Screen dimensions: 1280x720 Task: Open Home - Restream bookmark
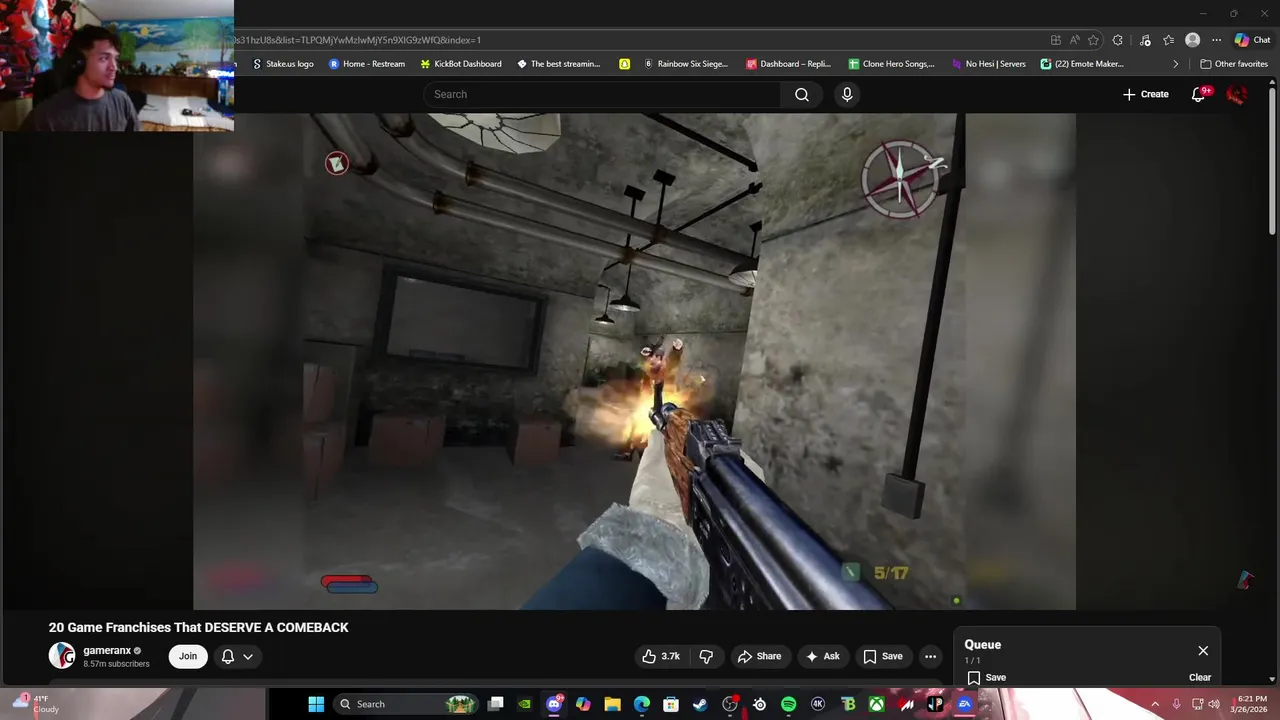(x=367, y=64)
